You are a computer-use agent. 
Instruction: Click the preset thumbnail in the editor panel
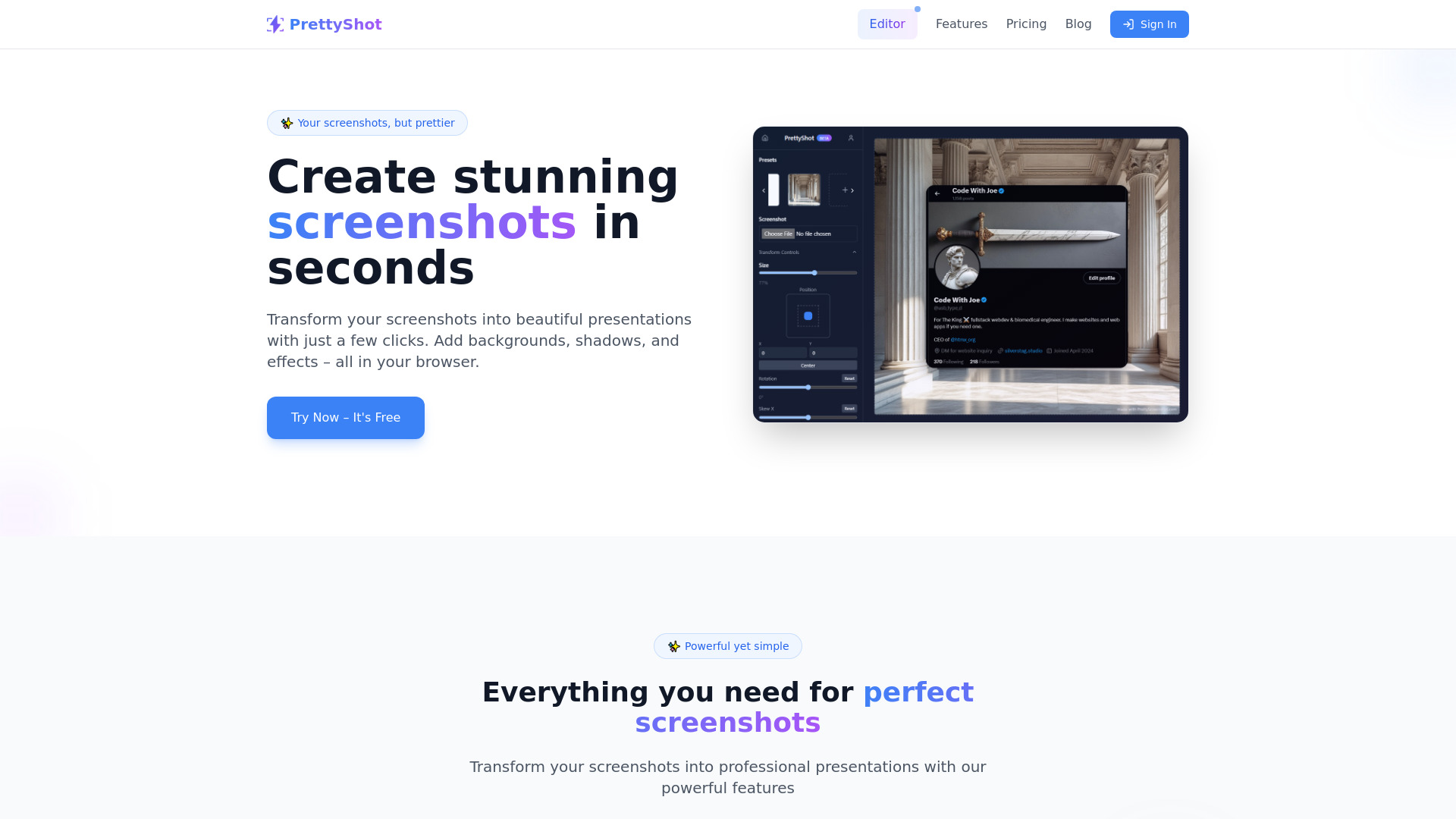[804, 190]
